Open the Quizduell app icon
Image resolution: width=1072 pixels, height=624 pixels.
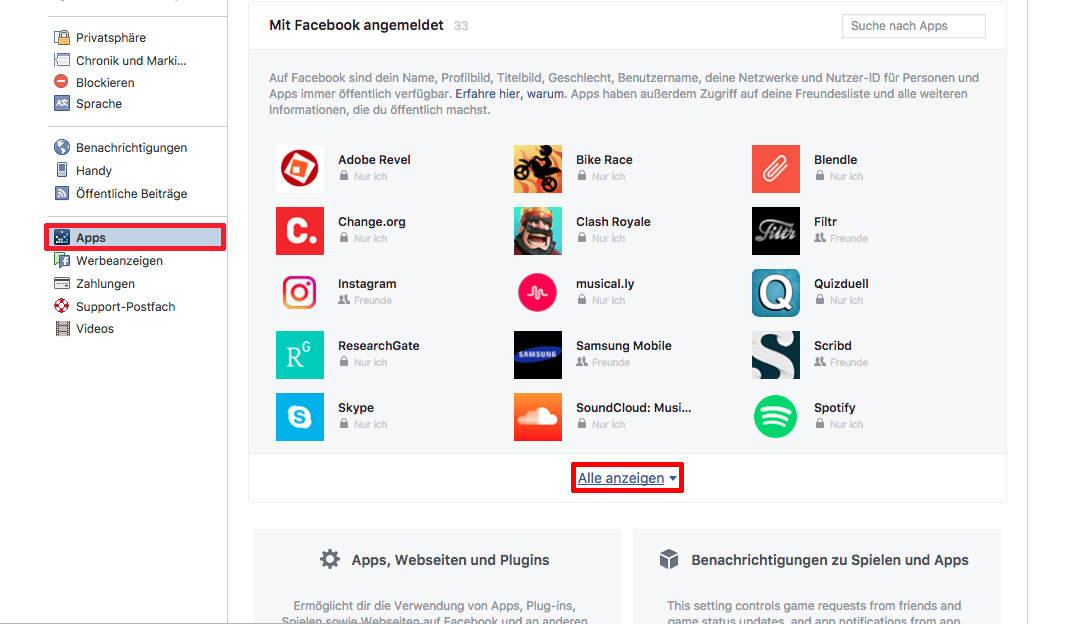[x=775, y=293]
